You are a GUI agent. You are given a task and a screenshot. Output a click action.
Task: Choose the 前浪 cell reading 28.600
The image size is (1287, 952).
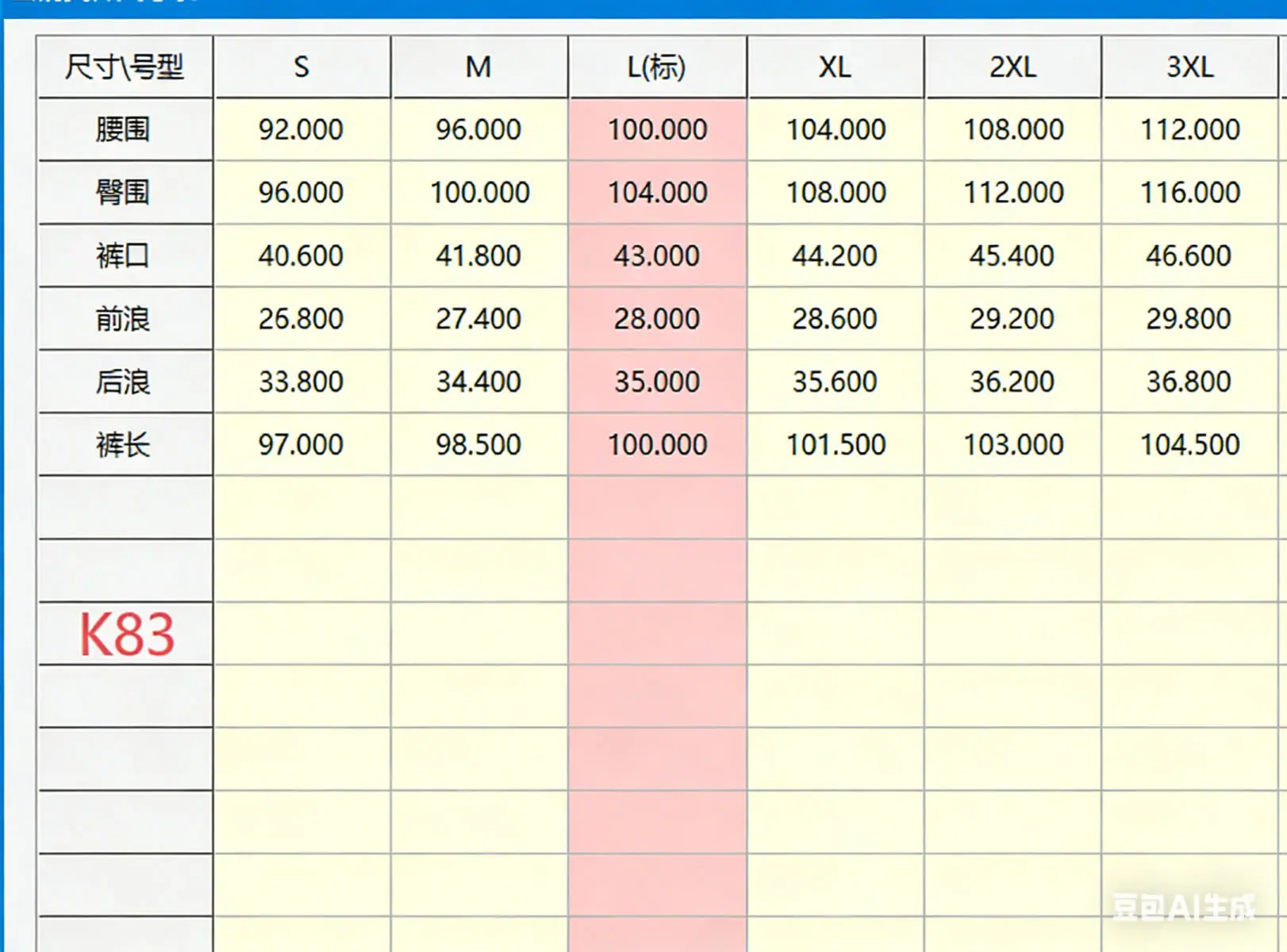tap(836, 319)
